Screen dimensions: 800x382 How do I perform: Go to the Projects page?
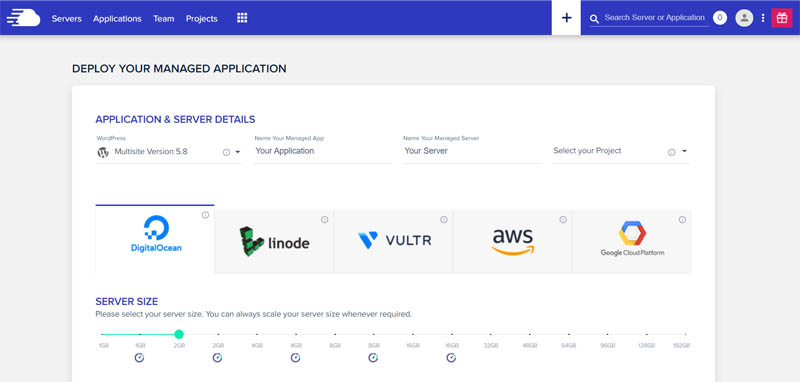pyautogui.click(x=202, y=19)
